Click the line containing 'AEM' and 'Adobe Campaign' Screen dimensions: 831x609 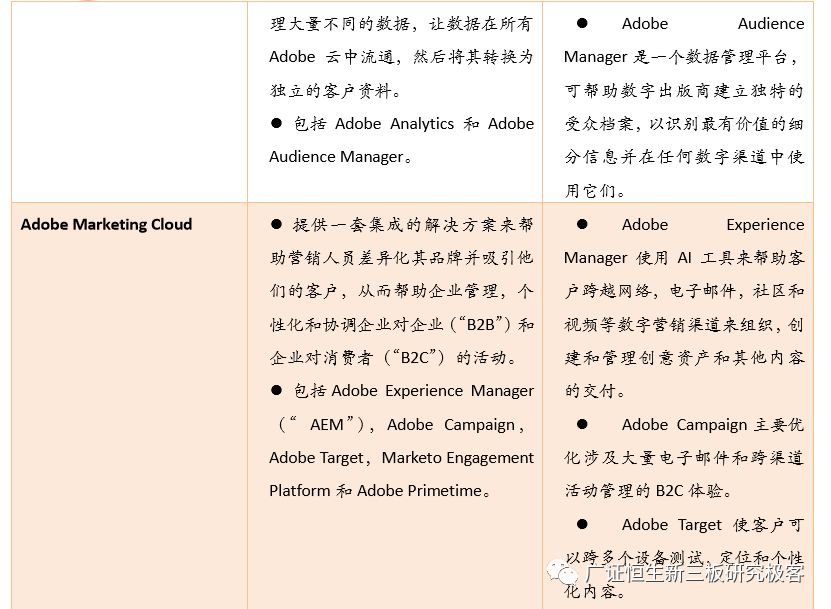pos(402,425)
